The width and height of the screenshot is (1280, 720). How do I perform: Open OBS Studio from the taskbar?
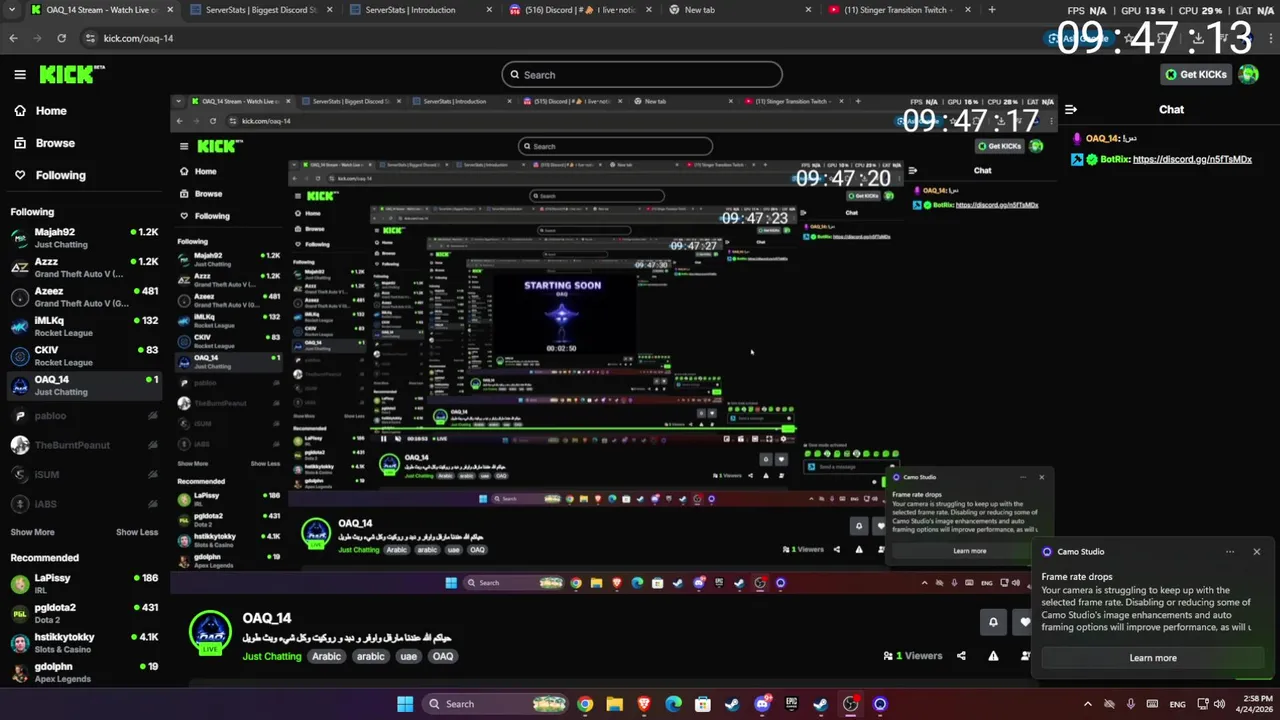(x=850, y=704)
